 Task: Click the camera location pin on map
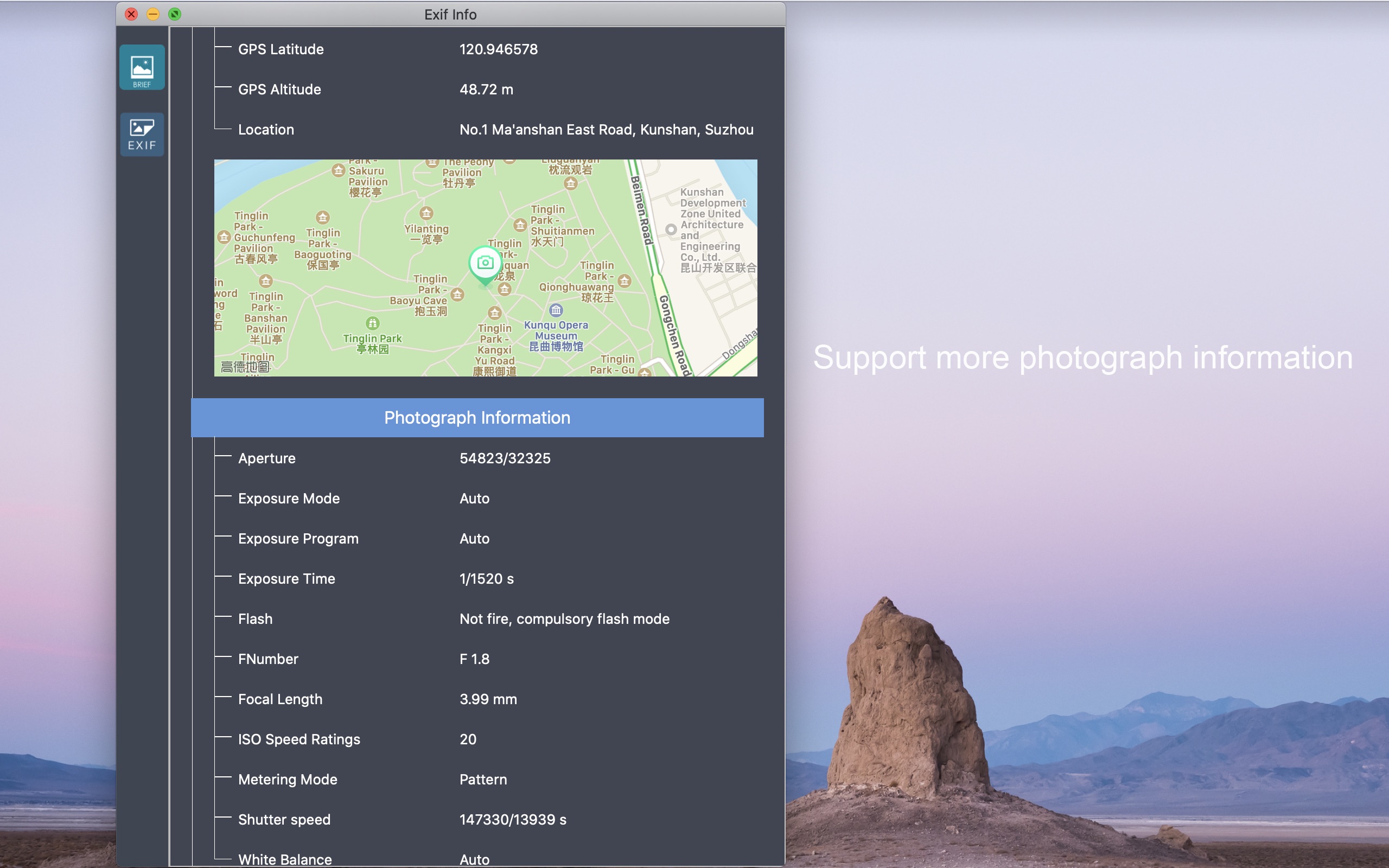pyautogui.click(x=485, y=263)
